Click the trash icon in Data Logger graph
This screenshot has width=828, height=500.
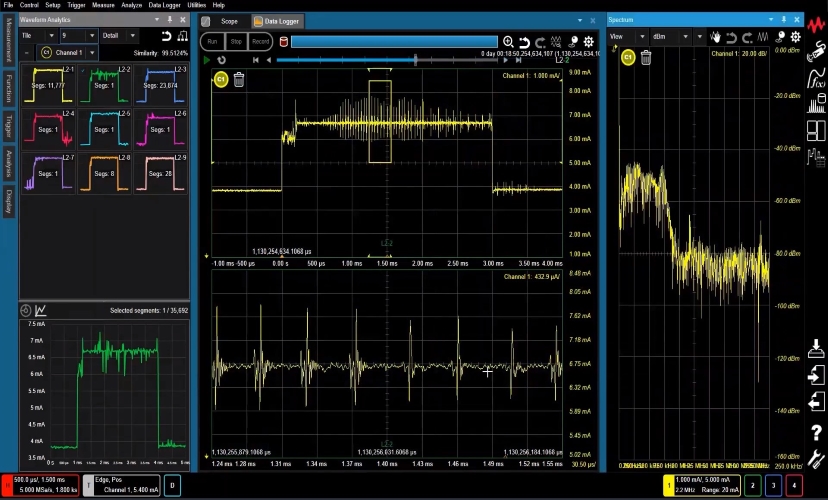pos(239,80)
